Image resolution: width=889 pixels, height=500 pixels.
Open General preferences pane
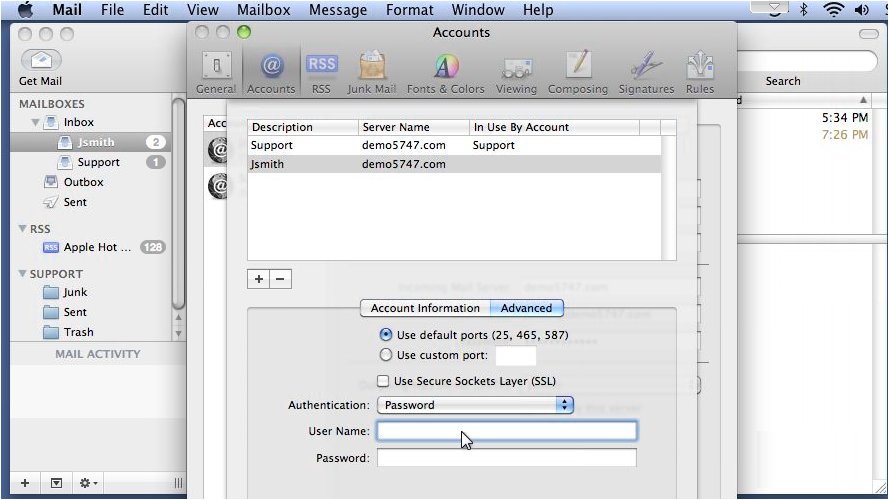point(216,73)
